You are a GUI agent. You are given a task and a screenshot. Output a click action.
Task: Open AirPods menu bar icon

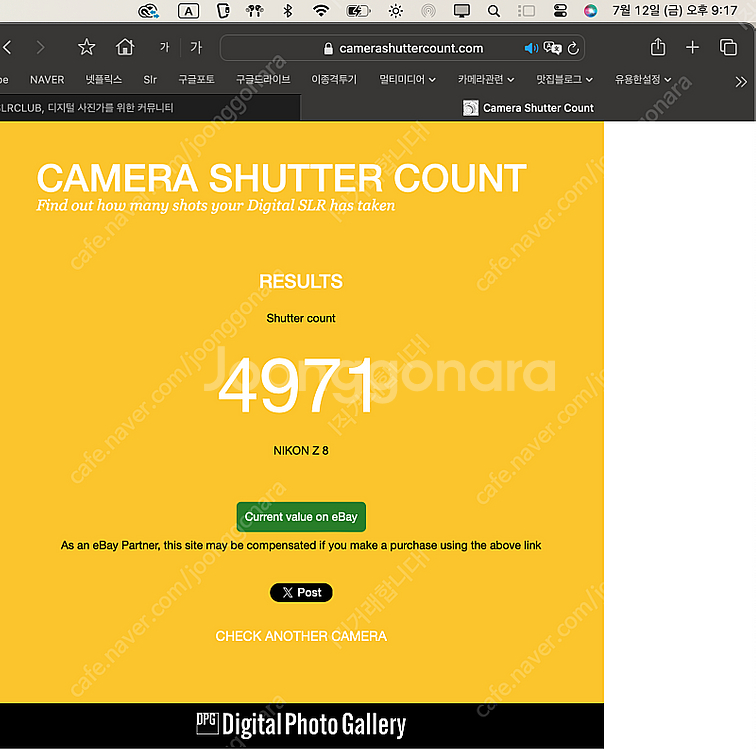[x=255, y=11]
